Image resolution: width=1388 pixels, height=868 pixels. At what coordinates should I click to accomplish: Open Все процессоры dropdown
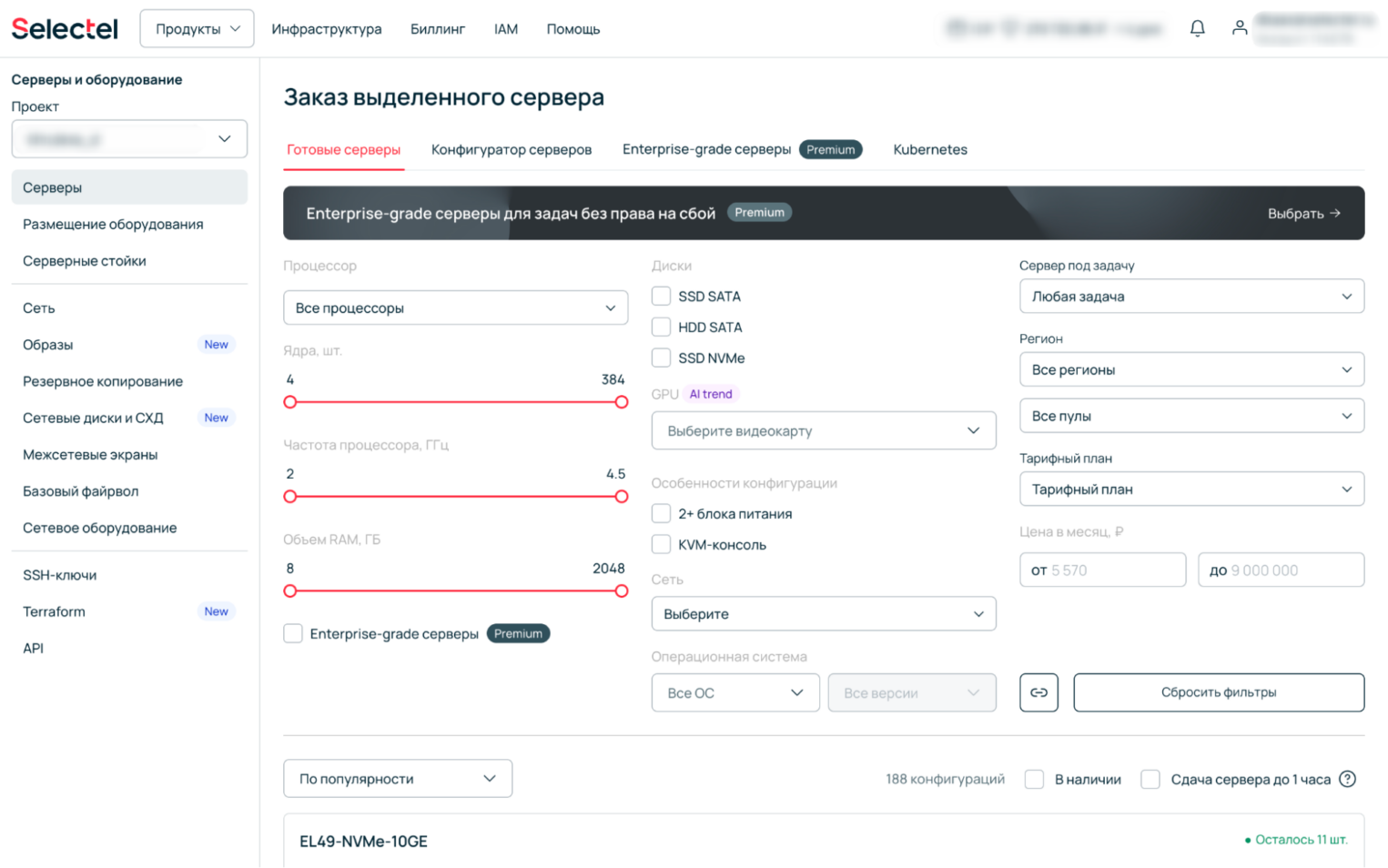click(x=455, y=308)
